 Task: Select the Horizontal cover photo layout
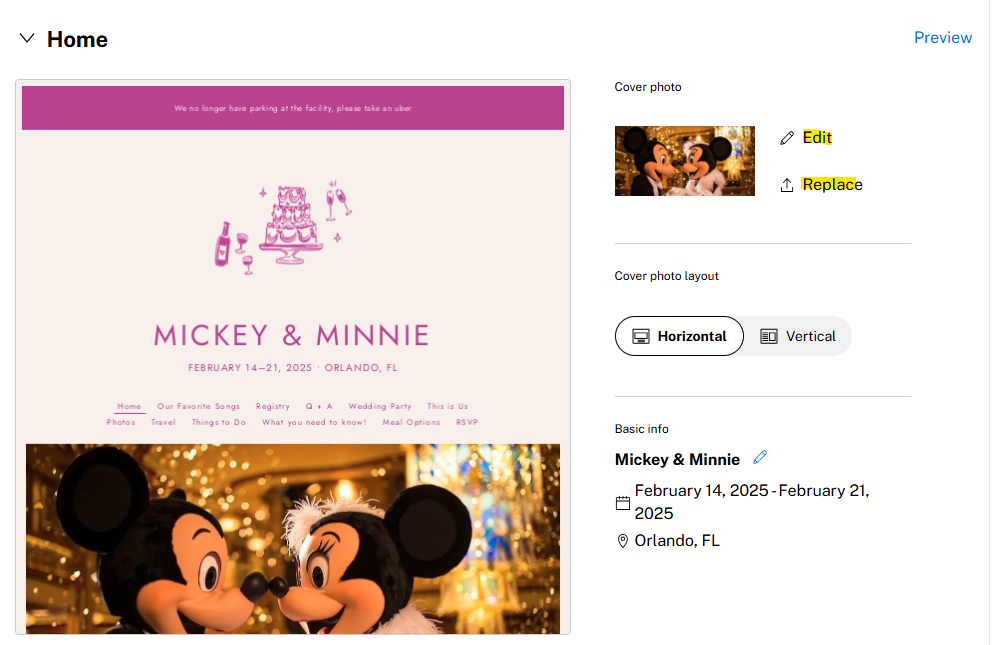click(679, 336)
